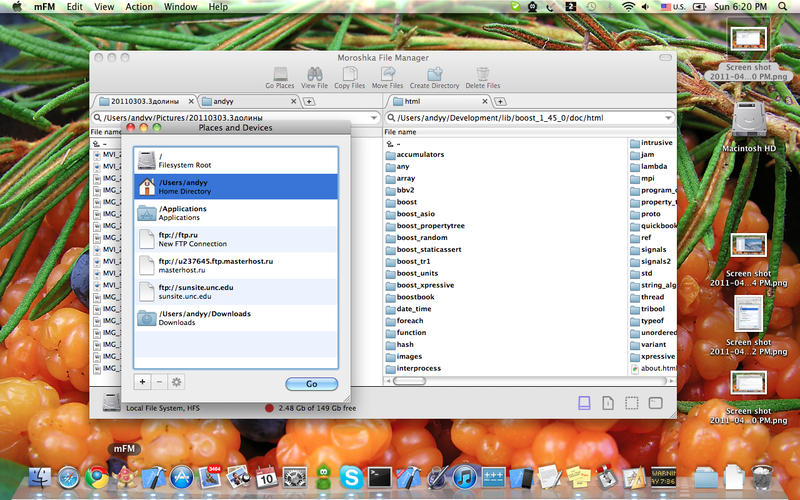This screenshot has width=800, height=500.
Task: Toggle the dashed selection mode icon
Action: coord(632,403)
